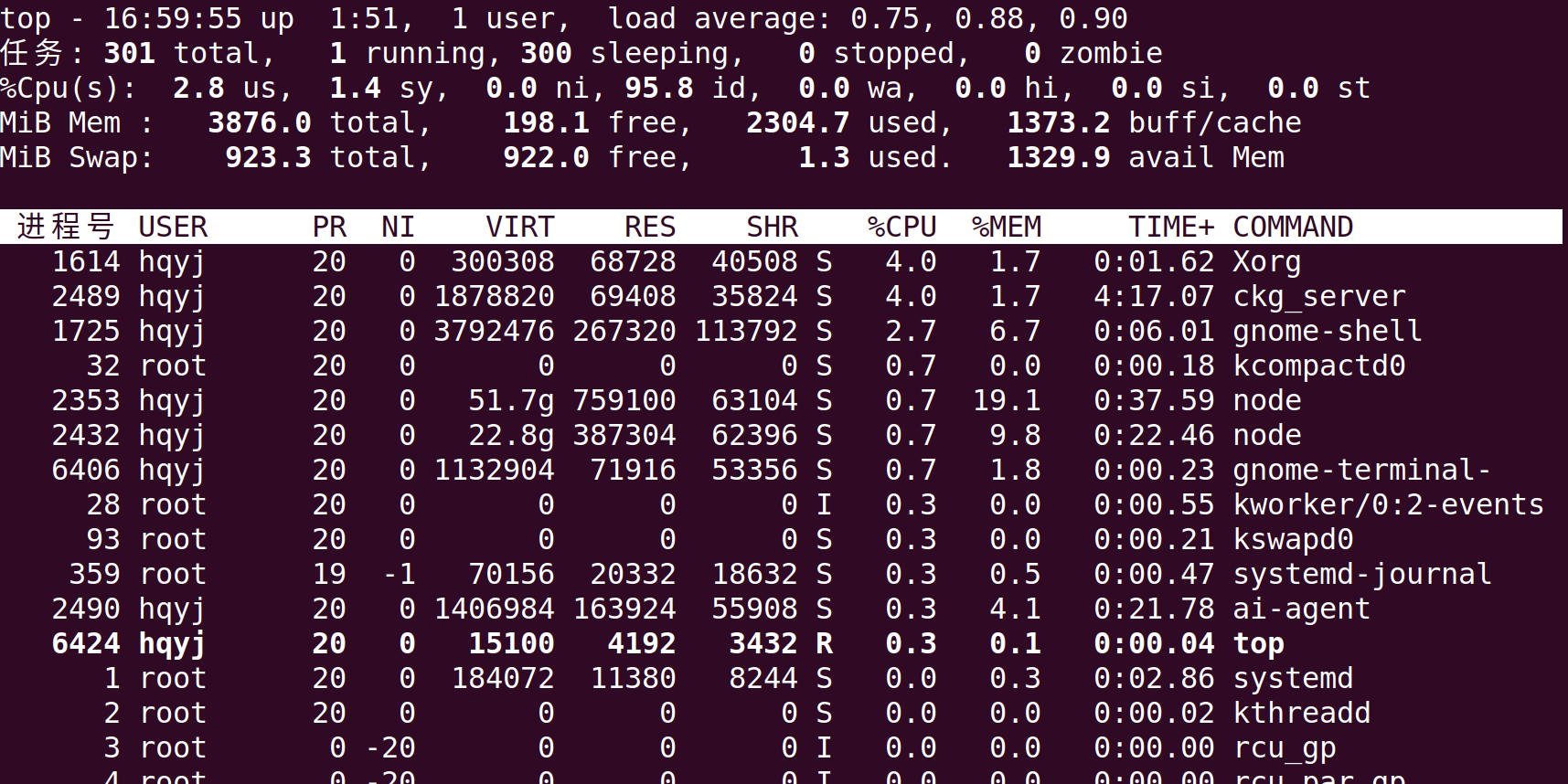Click the 267320 RES value

[624, 331]
